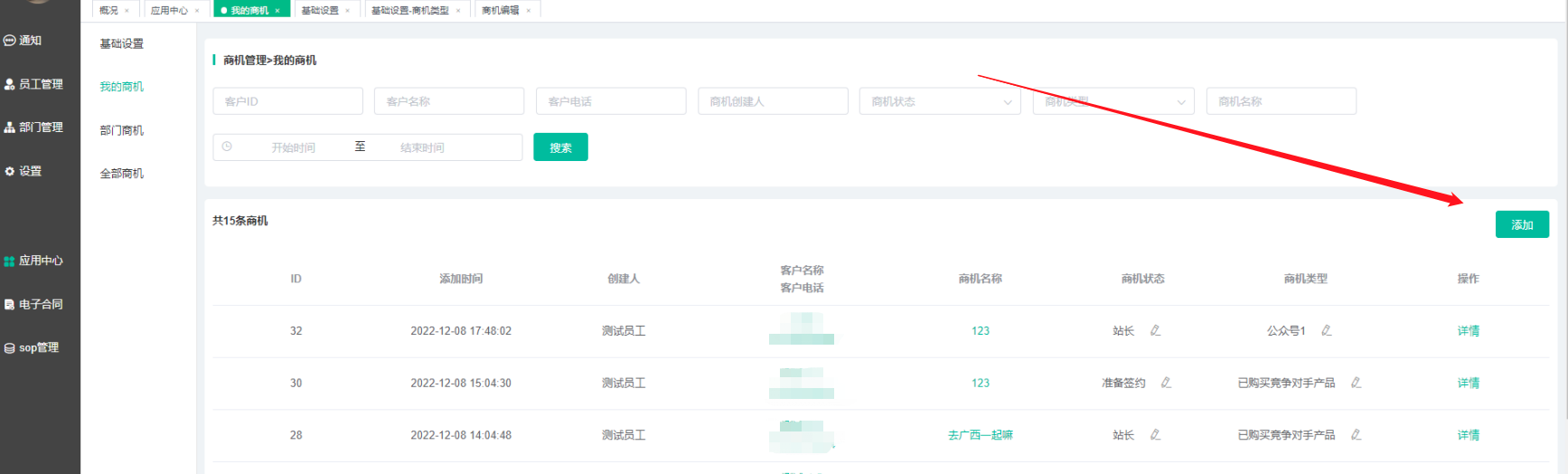
Task: Open 商机名称 123 in row 30
Action: pyautogui.click(x=981, y=384)
